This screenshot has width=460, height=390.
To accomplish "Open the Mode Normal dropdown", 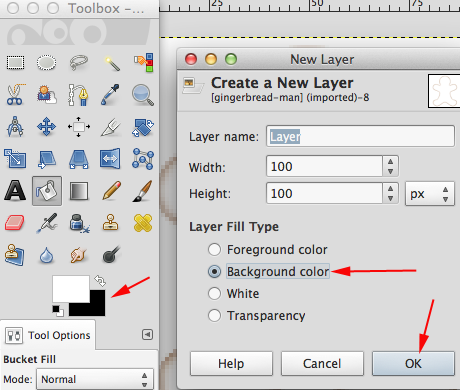I will pos(95,379).
